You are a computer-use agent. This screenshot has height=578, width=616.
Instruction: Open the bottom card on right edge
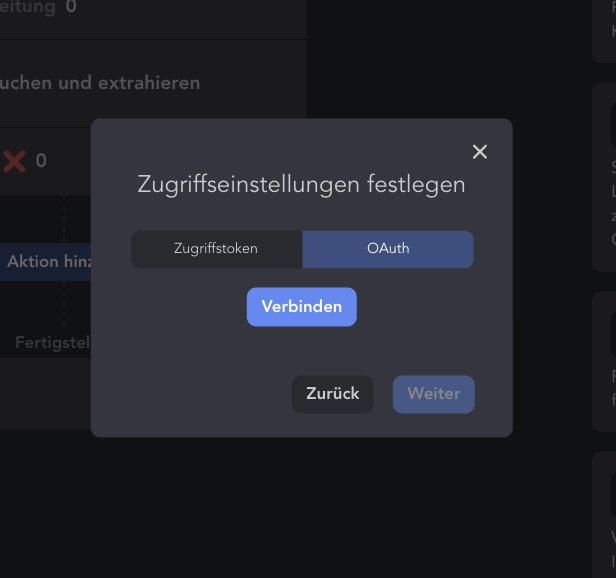pyautogui.click(x=604, y=515)
